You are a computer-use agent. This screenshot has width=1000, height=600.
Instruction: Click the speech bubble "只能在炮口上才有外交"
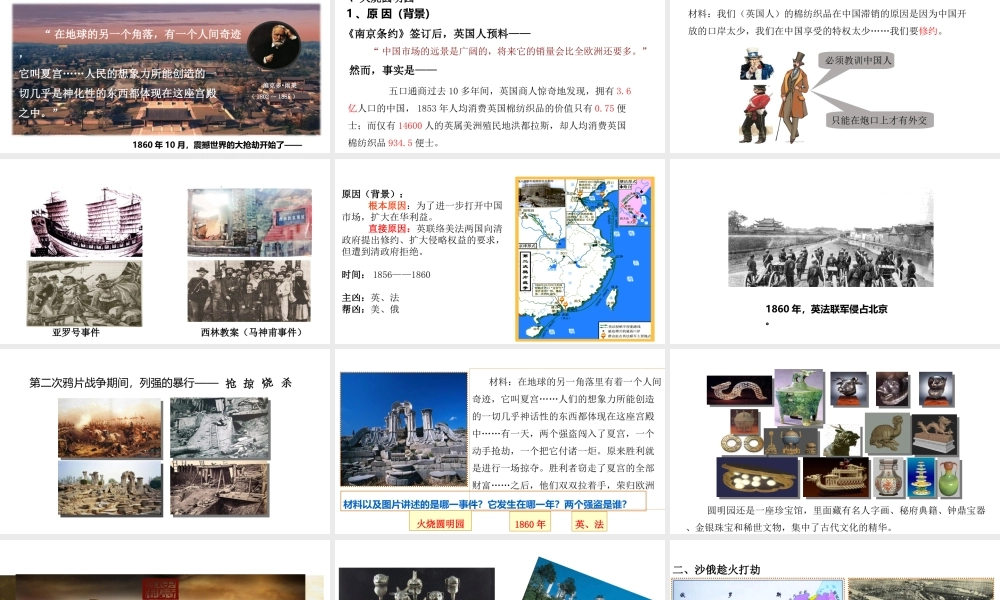coord(879,119)
